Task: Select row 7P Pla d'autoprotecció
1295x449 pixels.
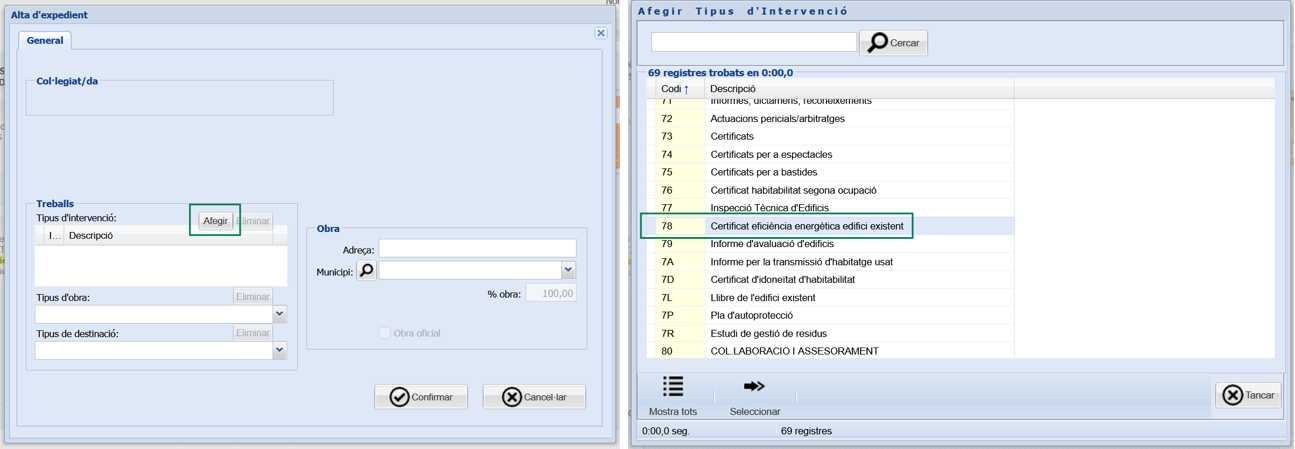Action: [x=830, y=316]
